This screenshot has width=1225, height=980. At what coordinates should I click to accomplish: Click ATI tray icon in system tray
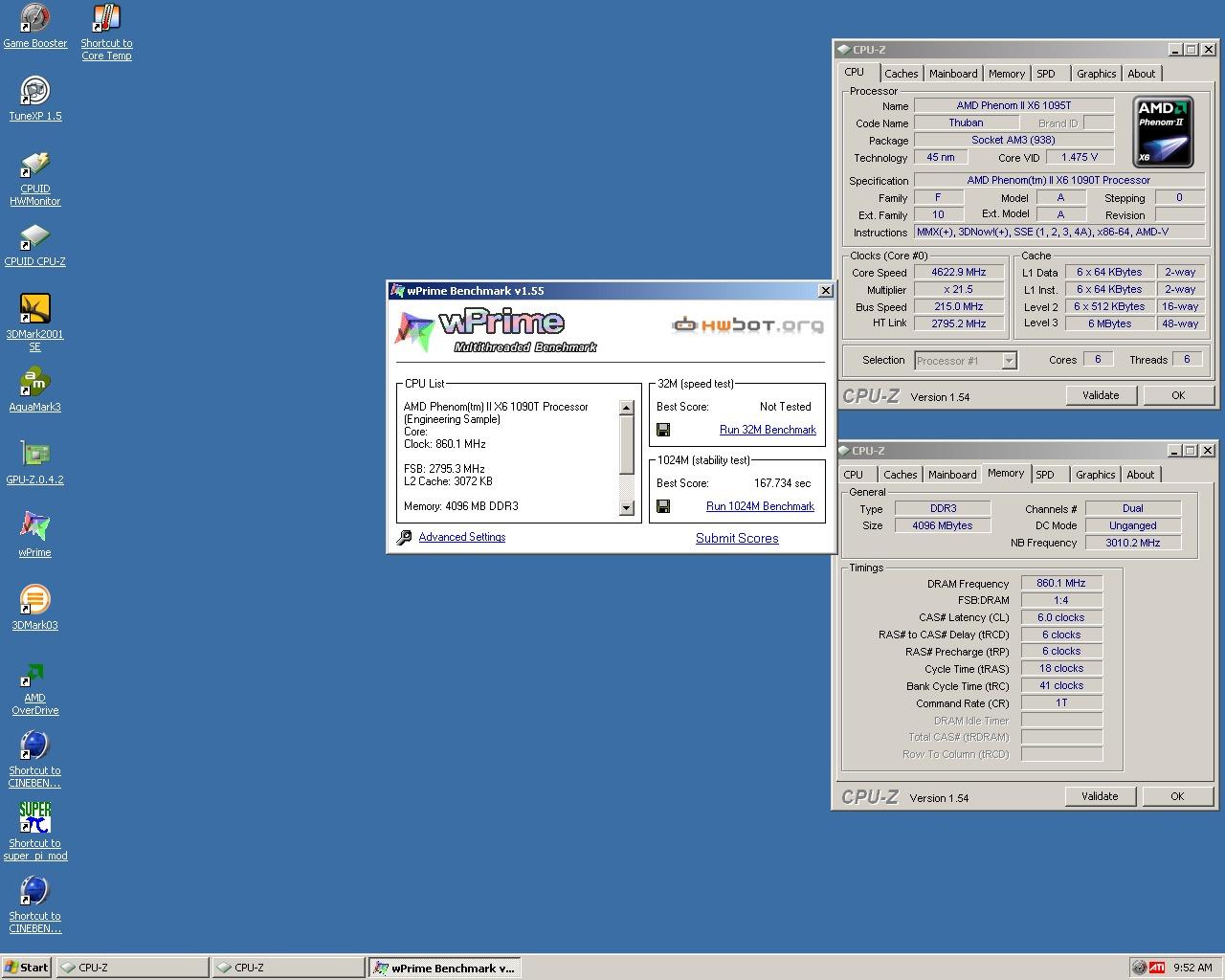click(x=1157, y=968)
